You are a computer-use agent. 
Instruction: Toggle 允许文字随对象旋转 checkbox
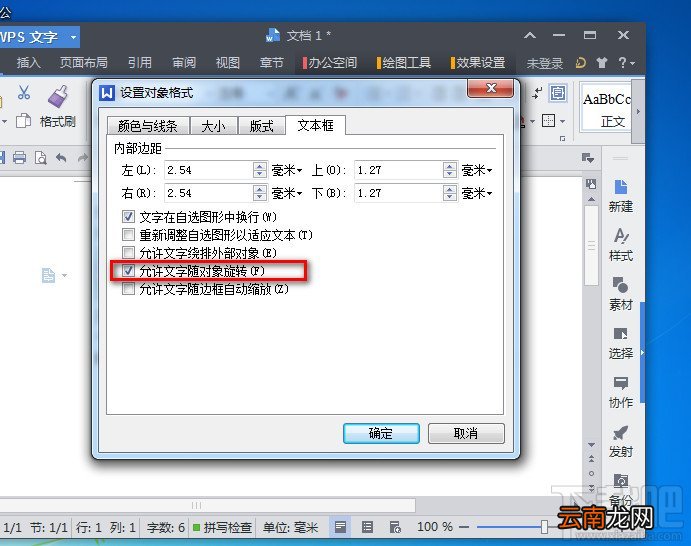pos(128,271)
